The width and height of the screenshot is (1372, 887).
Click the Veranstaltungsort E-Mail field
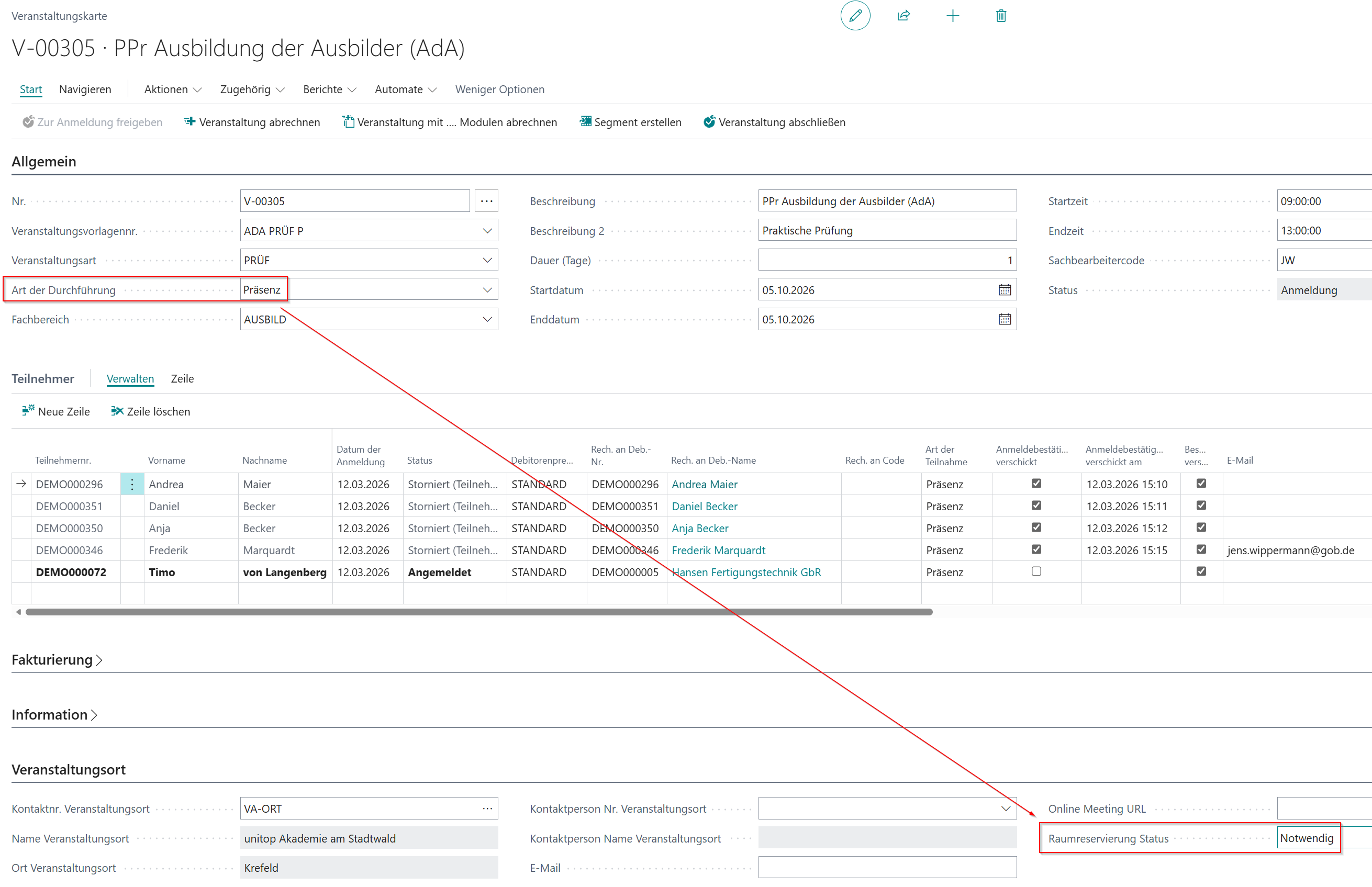tap(887, 868)
